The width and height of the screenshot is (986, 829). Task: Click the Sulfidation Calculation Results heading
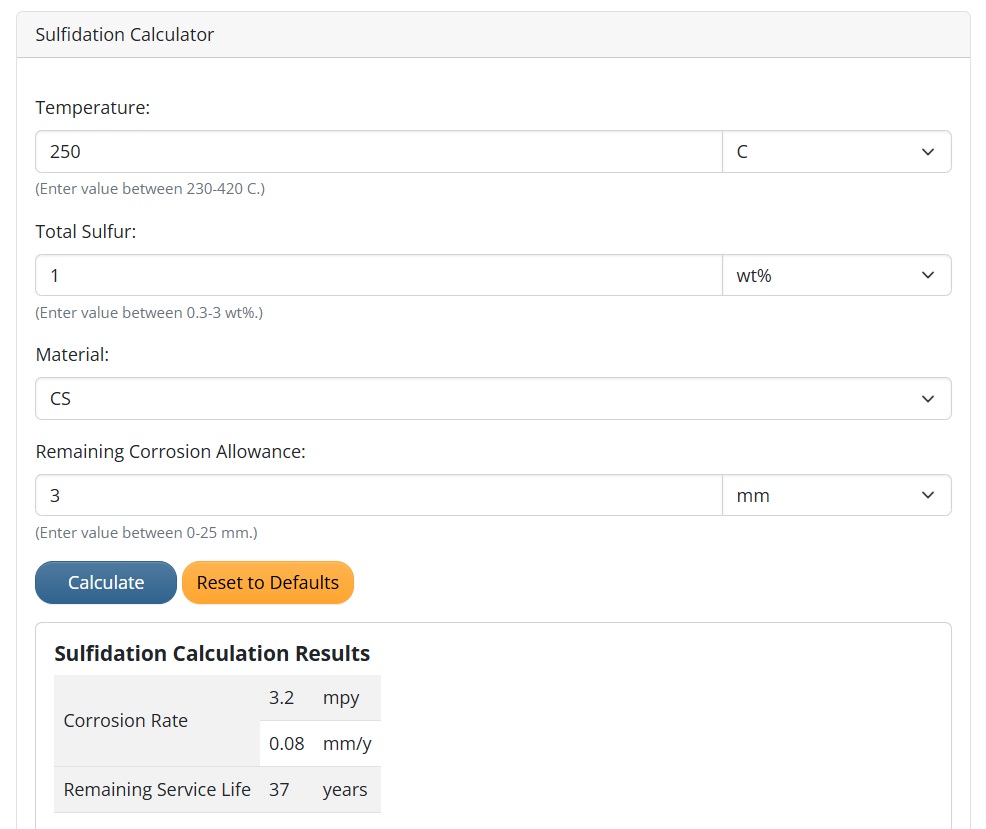212,654
